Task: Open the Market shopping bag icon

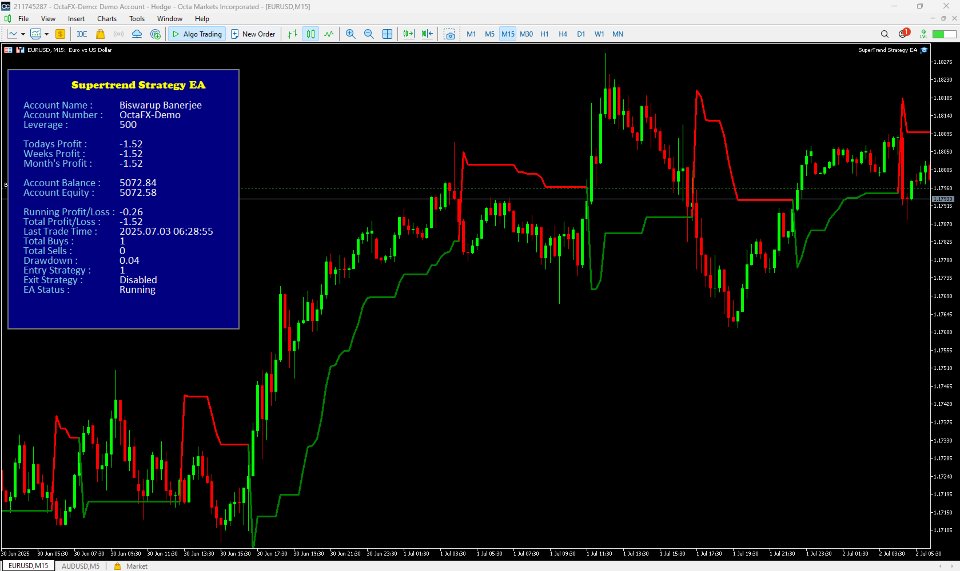Action: (x=100, y=34)
